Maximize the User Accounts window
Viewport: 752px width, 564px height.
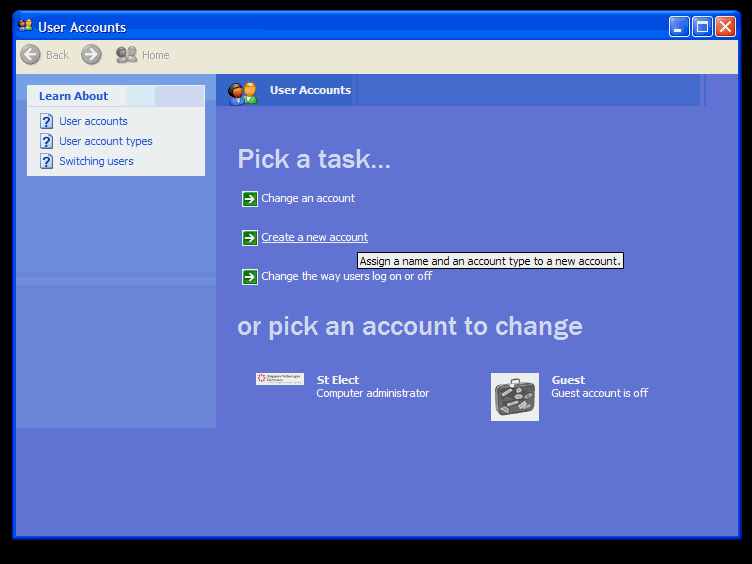pos(702,27)
